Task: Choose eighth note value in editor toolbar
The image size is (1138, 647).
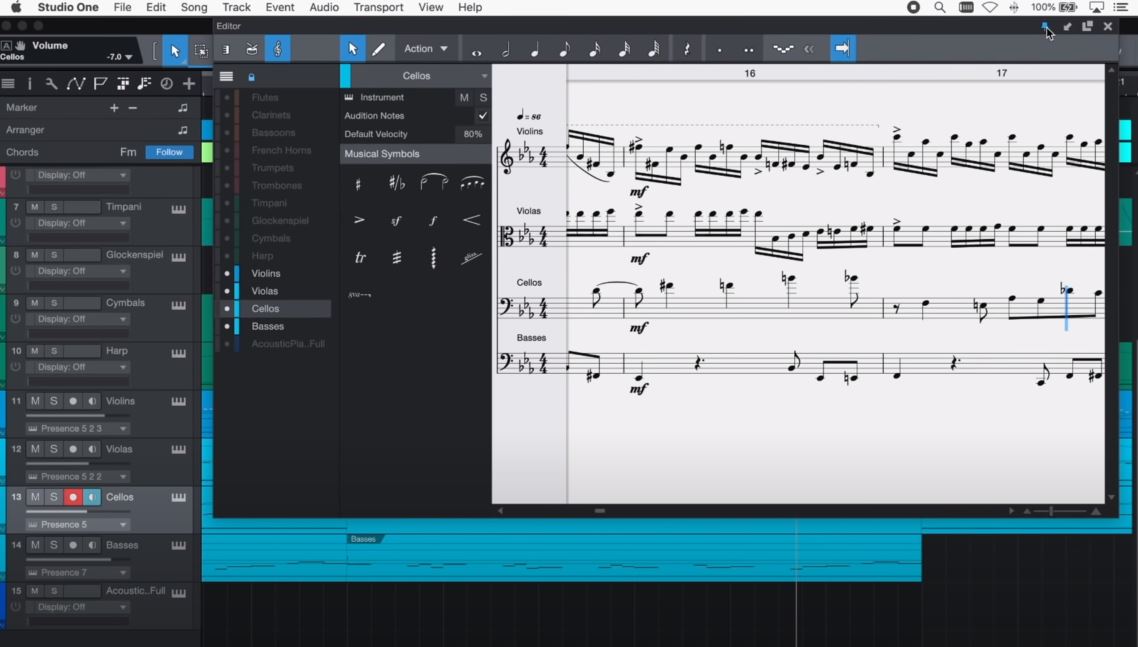Action: point(565,50)
